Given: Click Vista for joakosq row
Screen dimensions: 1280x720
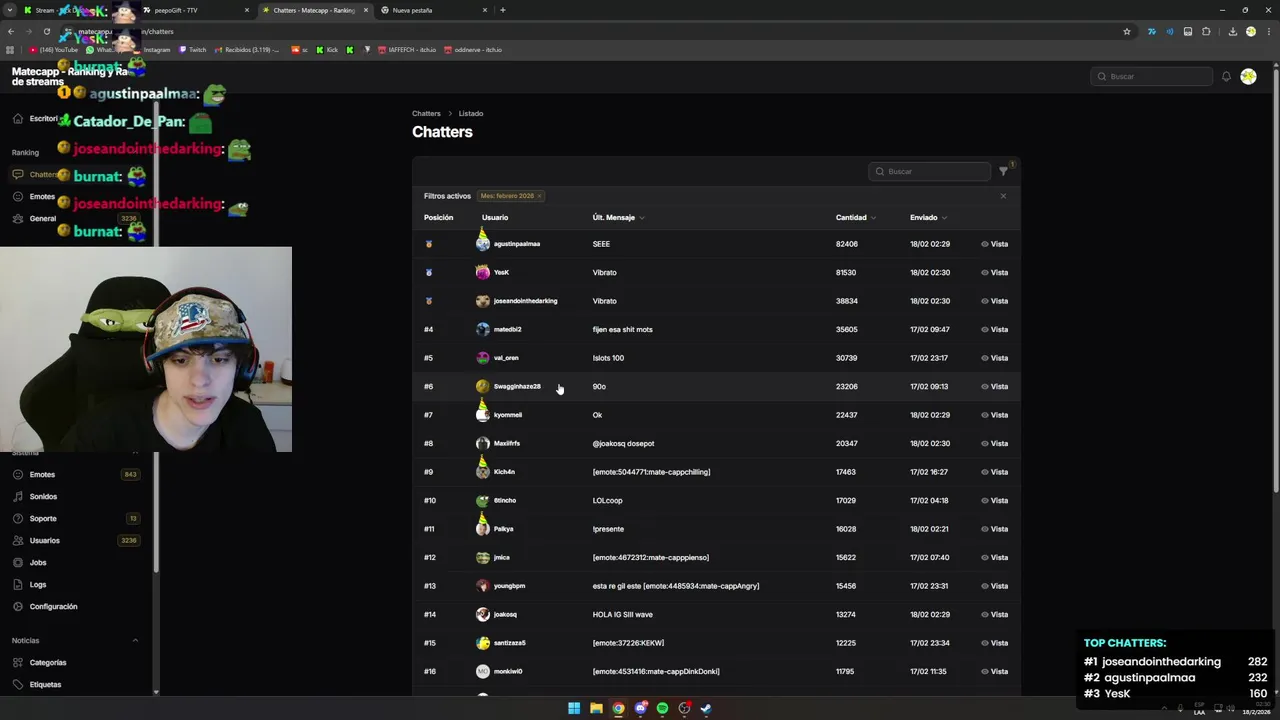Looking at the screenshot, I should (x=994, y=614).
